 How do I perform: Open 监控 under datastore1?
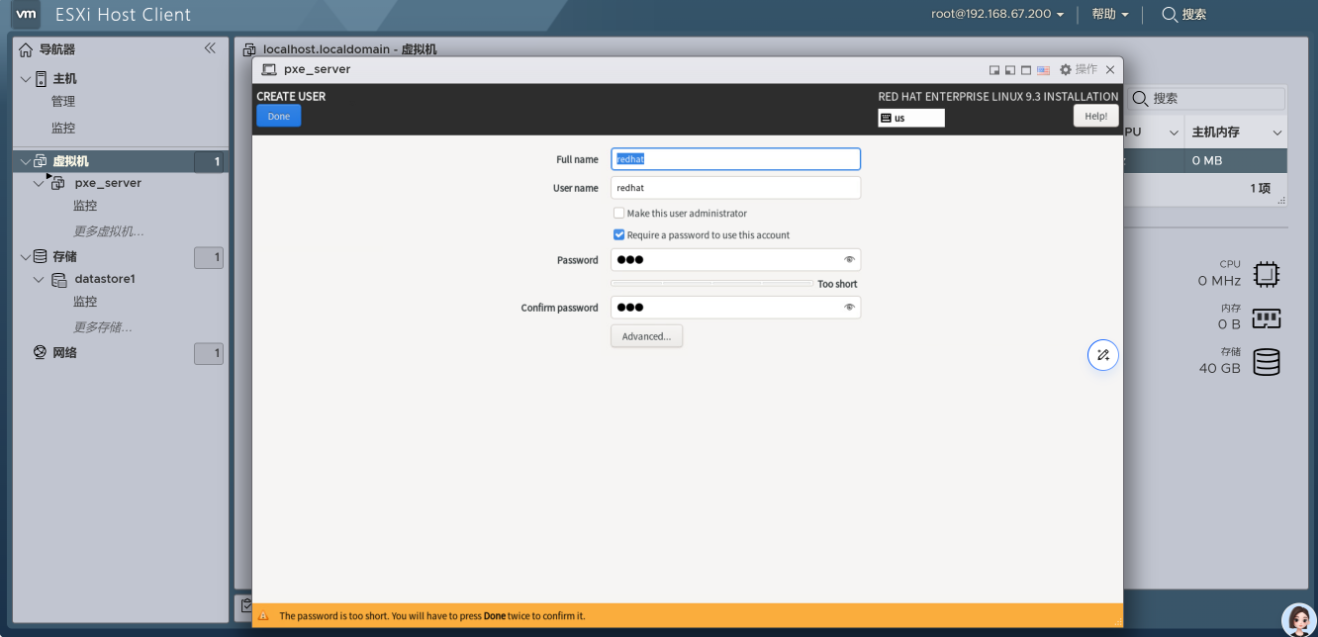coord(85,302)
